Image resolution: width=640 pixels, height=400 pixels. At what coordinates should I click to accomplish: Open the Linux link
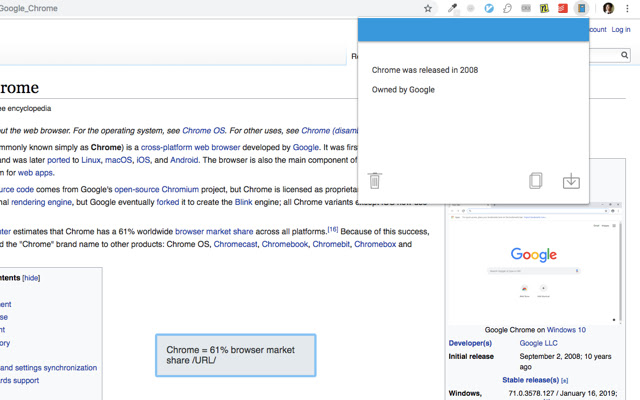pyautogui.click(x=91, y=160)
